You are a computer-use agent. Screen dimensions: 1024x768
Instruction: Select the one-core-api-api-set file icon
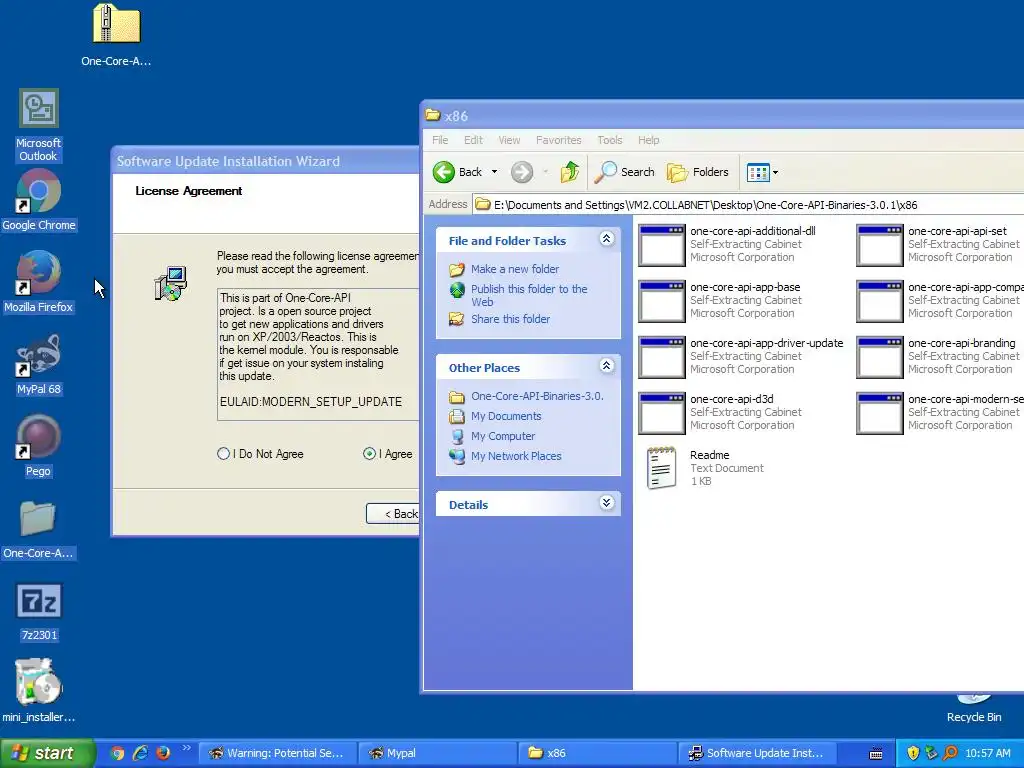(x=880, y=245)
